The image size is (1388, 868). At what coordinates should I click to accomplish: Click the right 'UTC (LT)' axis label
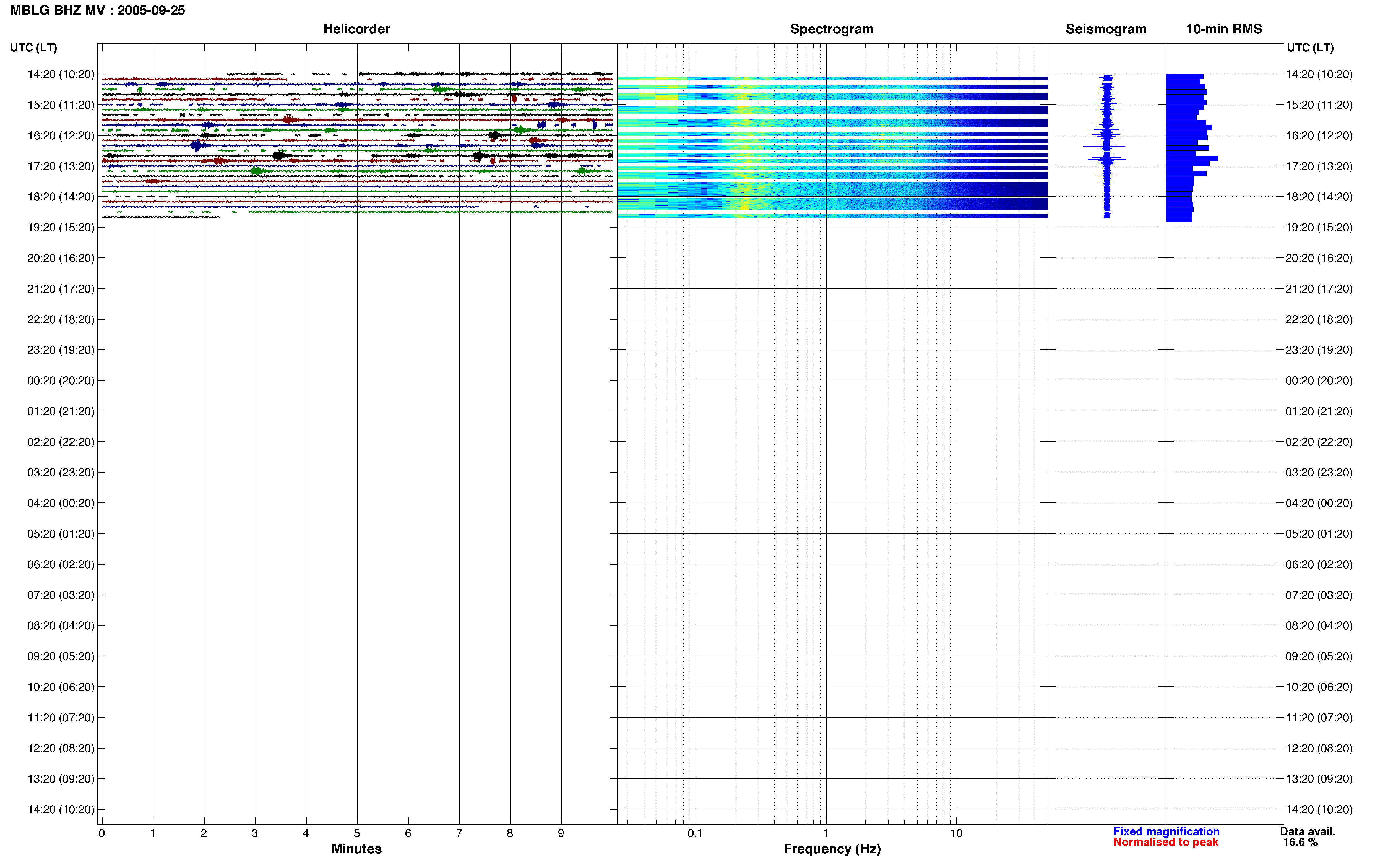1310,48
